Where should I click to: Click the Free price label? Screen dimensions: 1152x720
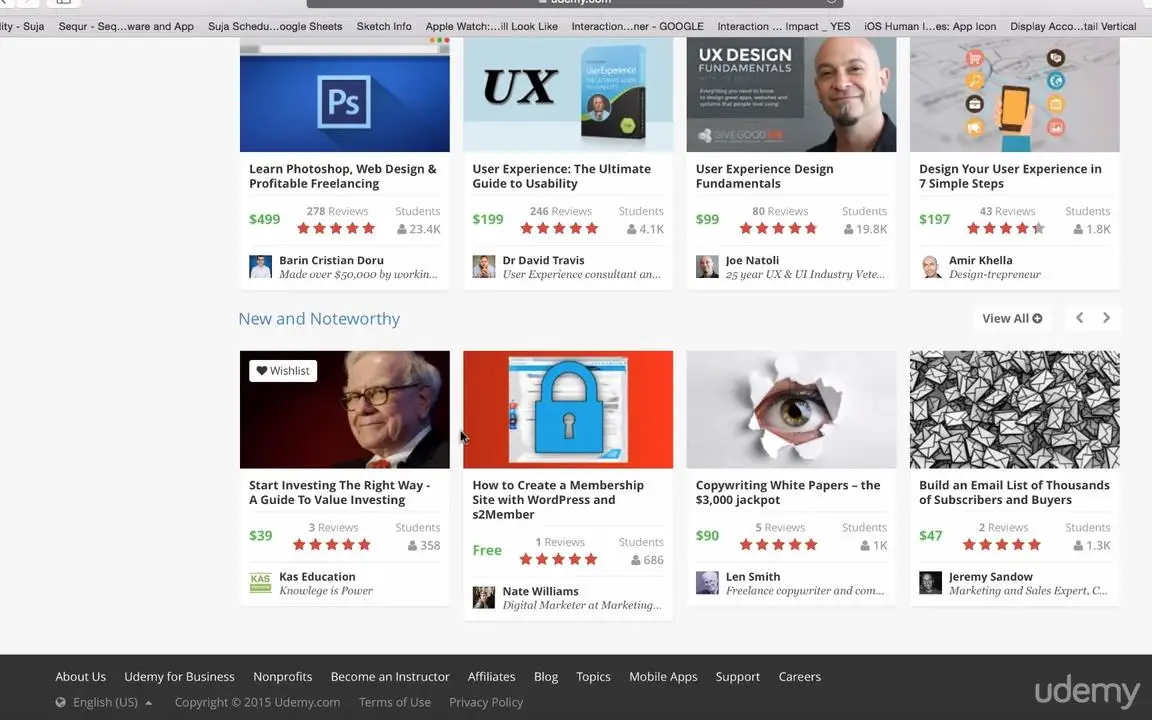click(487, 550)
